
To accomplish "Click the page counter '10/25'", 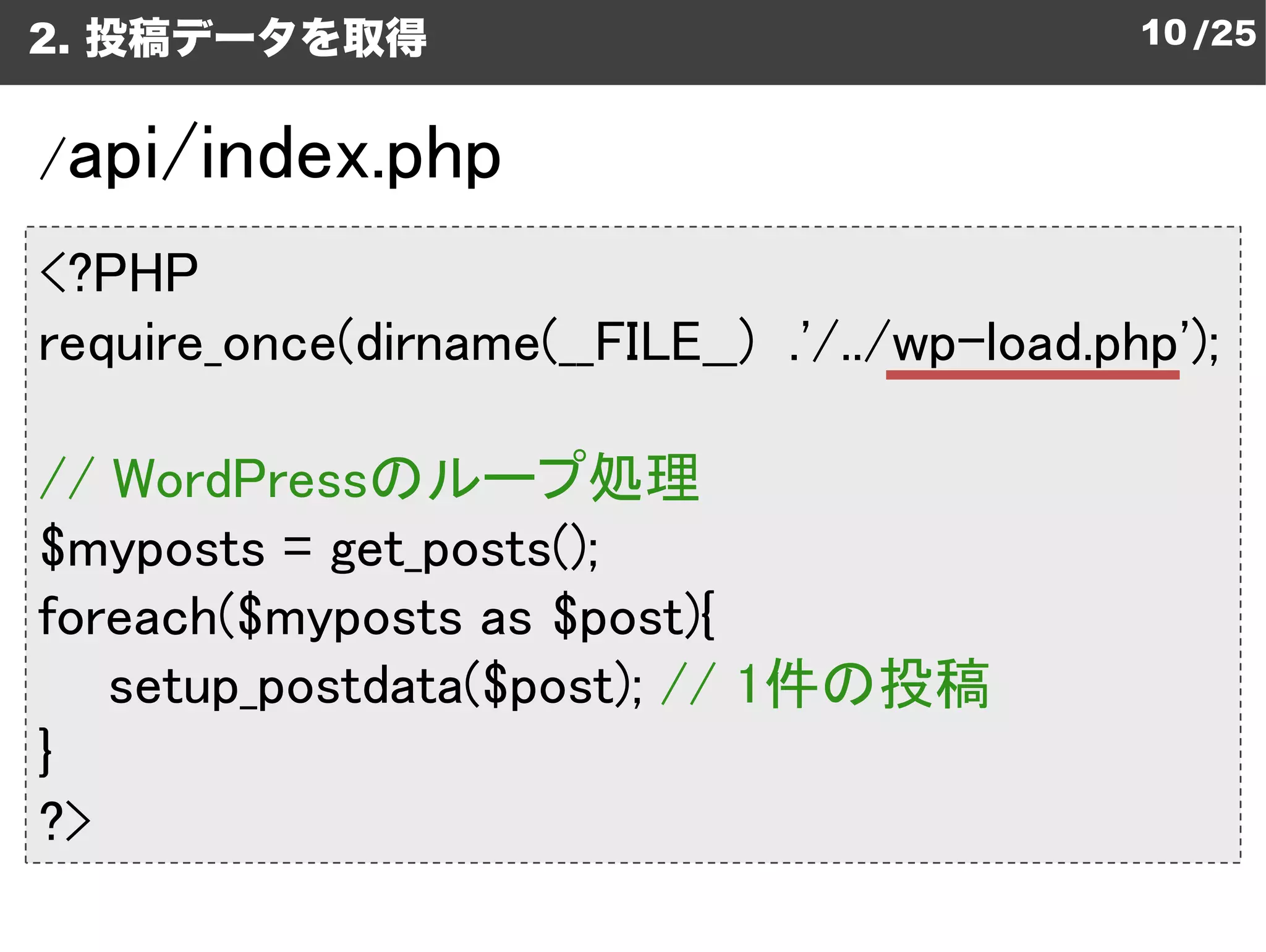I will 1198,33.
